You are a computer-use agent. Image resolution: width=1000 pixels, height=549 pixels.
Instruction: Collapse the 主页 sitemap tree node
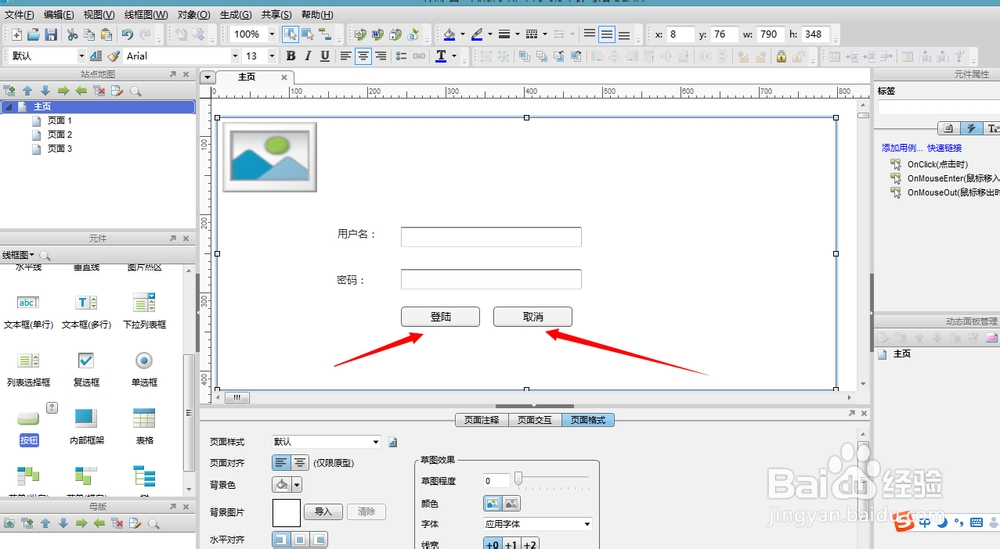pyautogui.click(x=9, y=107)
